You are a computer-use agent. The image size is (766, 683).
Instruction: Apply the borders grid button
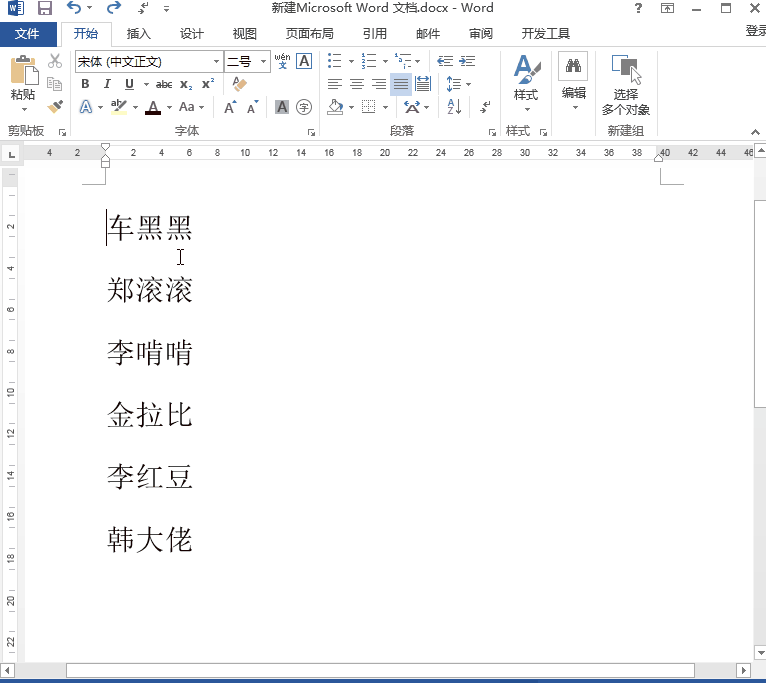coord(368,107)
